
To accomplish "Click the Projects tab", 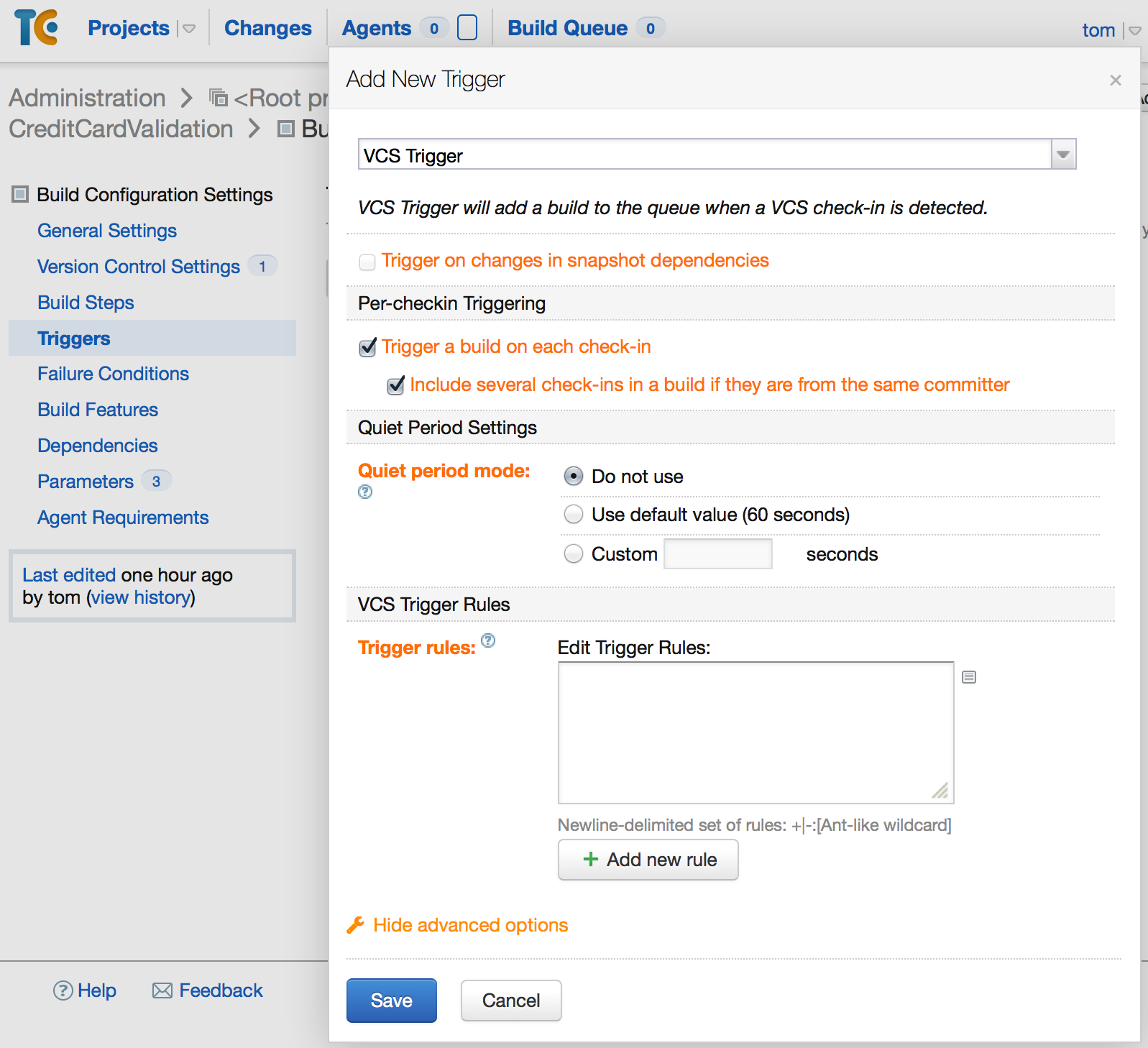I will [x=129, y=28].
